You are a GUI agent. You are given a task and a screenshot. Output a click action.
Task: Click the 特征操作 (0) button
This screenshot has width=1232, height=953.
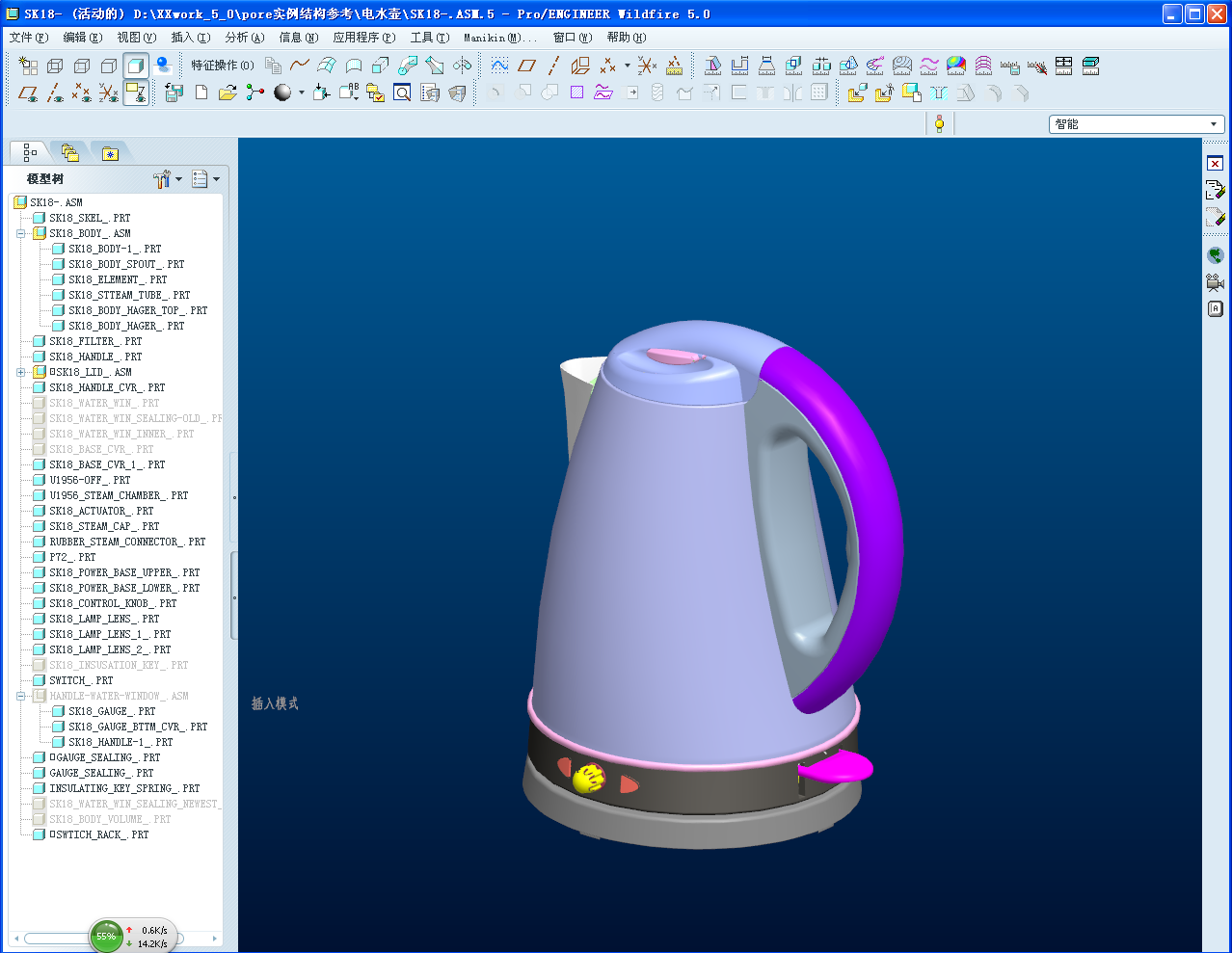(223, 66)
